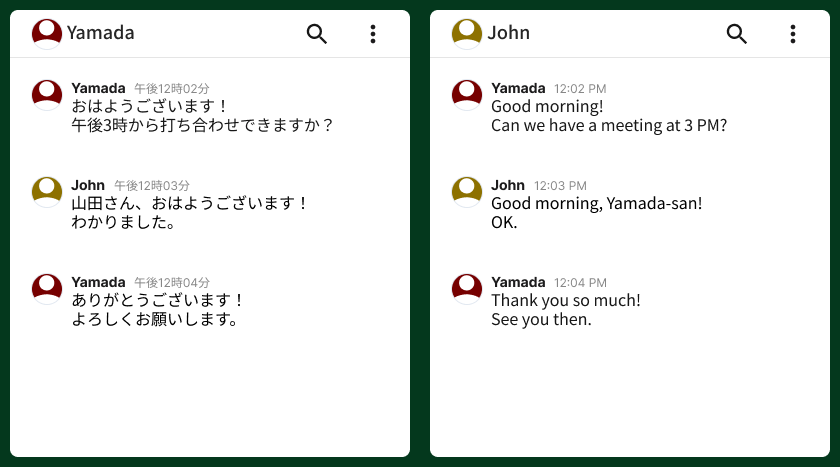This screenshot has height=467, width=840.
Task: Click Yamada's avatar beside おはようございます message
Action: [x=47, y=95]
